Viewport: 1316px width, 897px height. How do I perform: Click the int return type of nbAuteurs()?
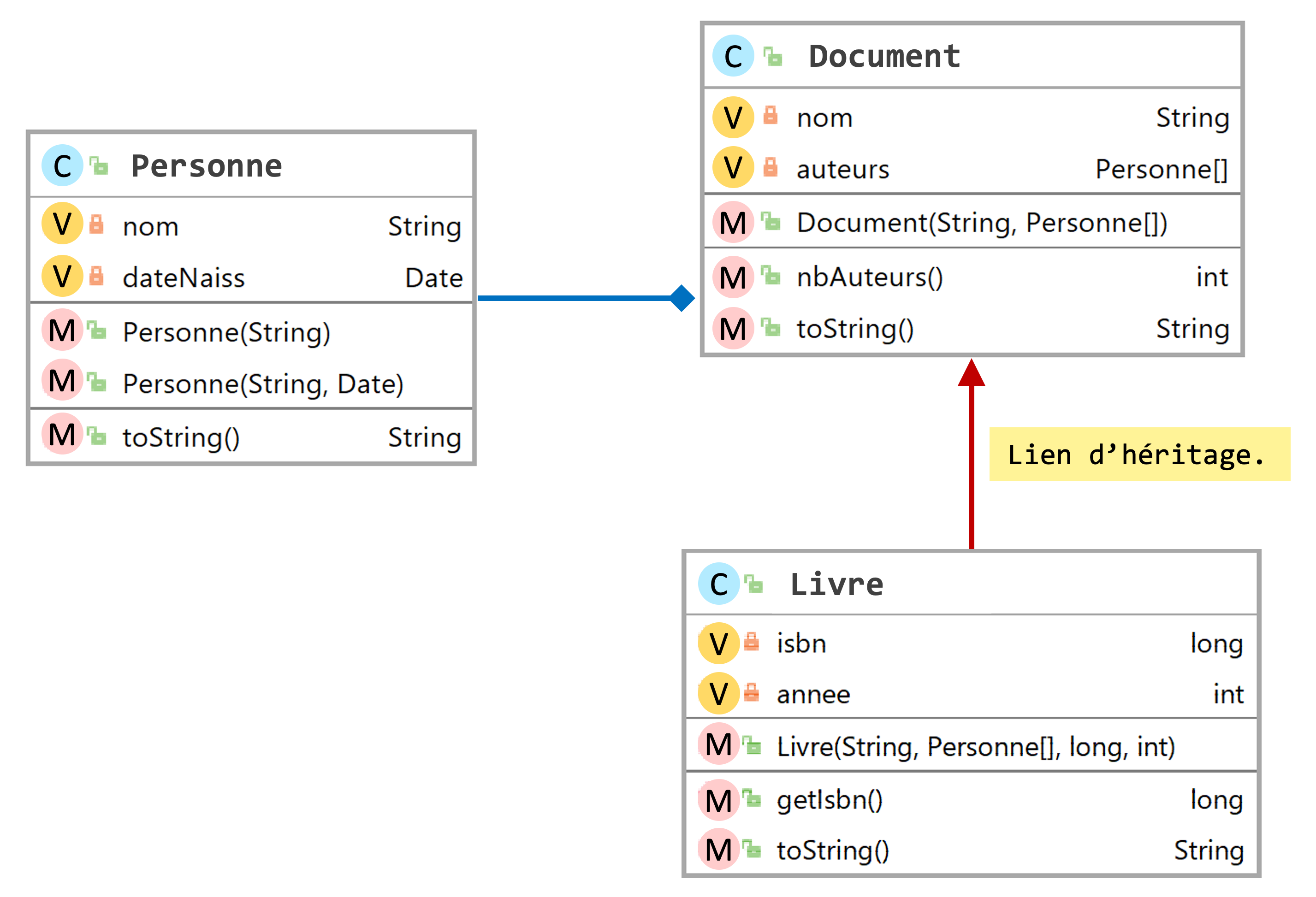[x=1212, y=277]
